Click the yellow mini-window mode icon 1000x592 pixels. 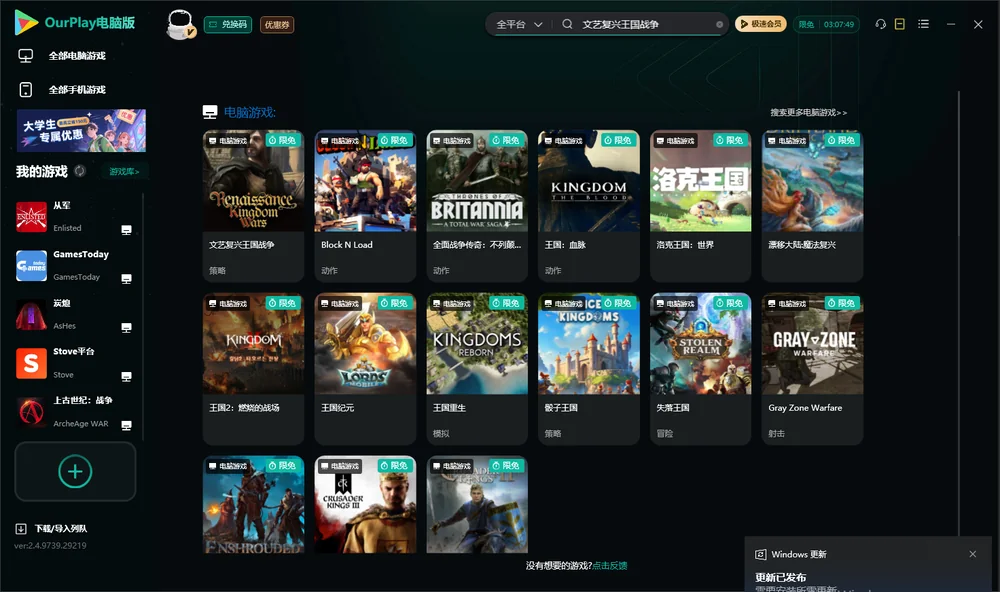(899, 24)
